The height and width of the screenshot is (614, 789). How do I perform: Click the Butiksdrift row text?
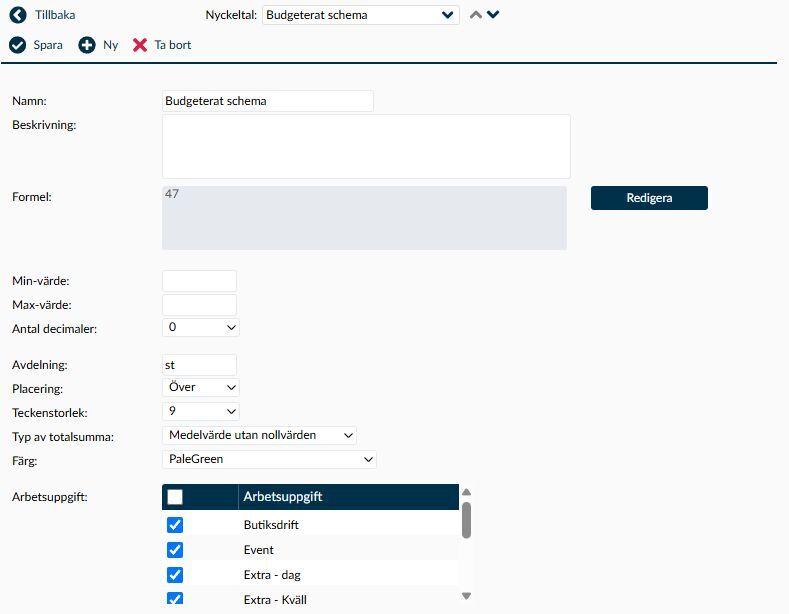[271, 525]
